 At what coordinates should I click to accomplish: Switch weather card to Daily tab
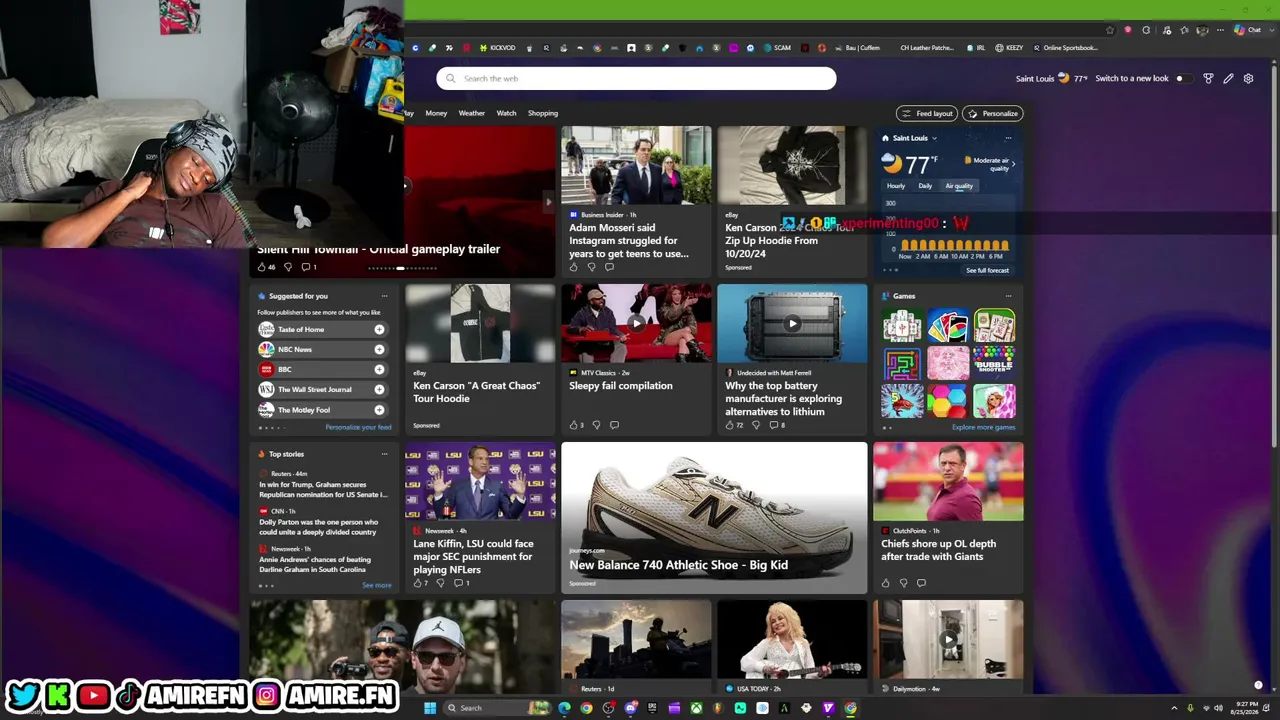click(x=925, y=186)
